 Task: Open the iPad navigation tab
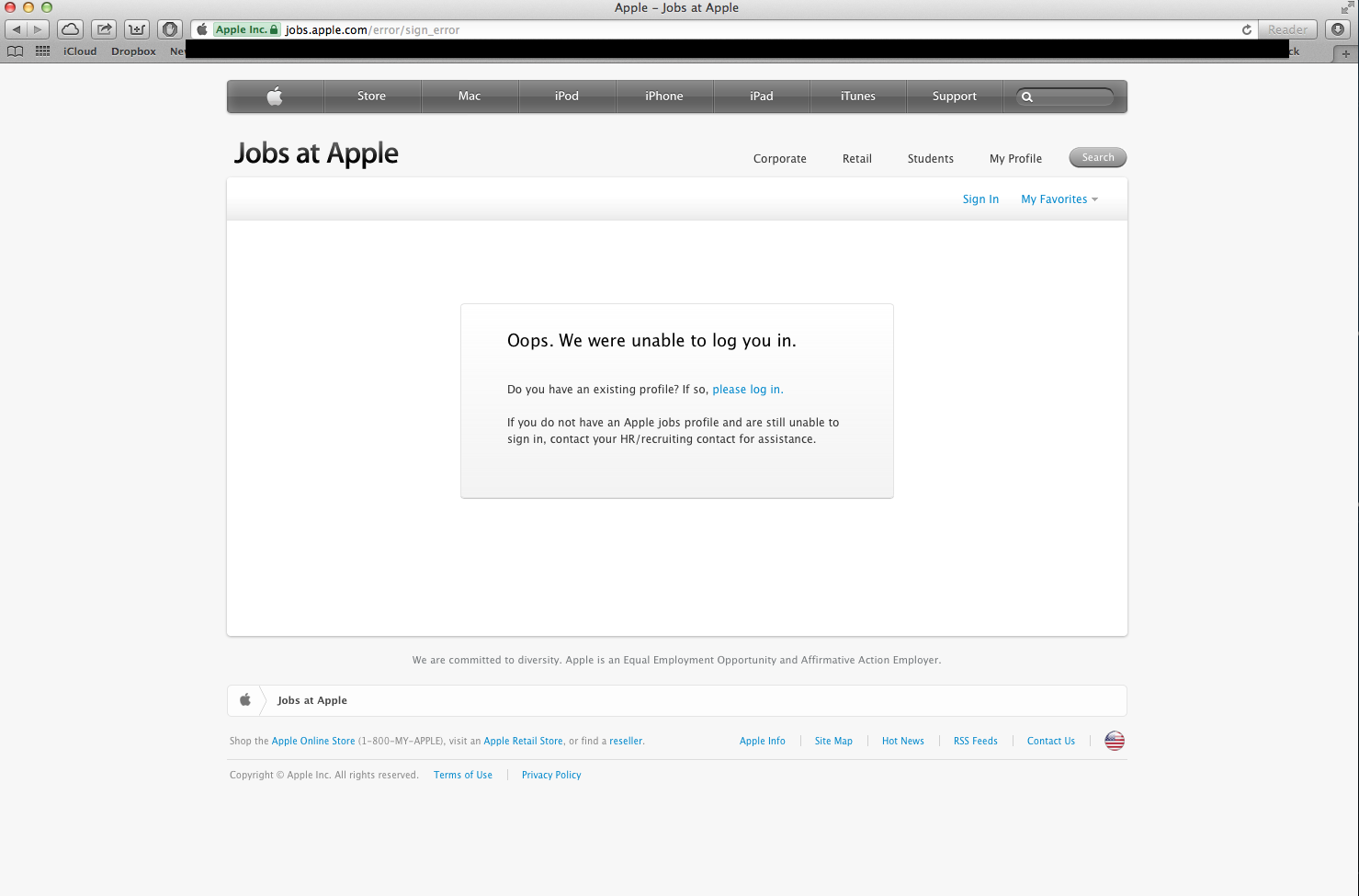(x=762, y=96)
